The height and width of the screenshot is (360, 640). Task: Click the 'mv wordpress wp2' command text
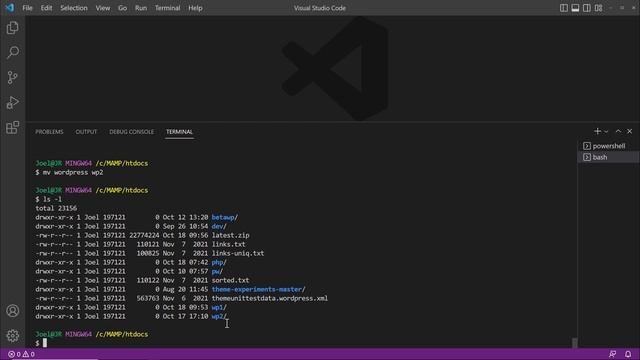pyautogui.click(x=73, y=172)
